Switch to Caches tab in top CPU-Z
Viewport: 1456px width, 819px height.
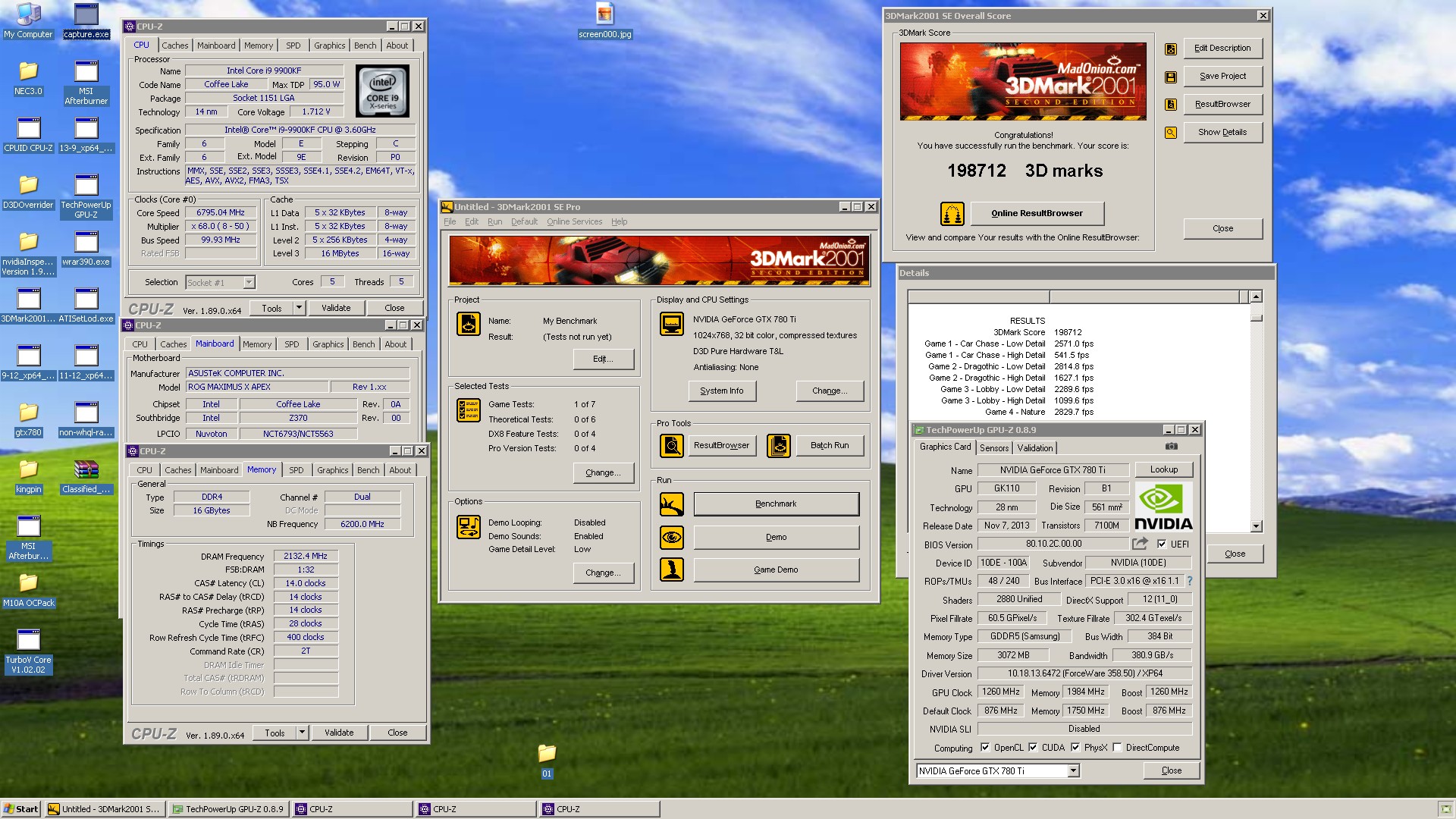(x=174, y=45)
